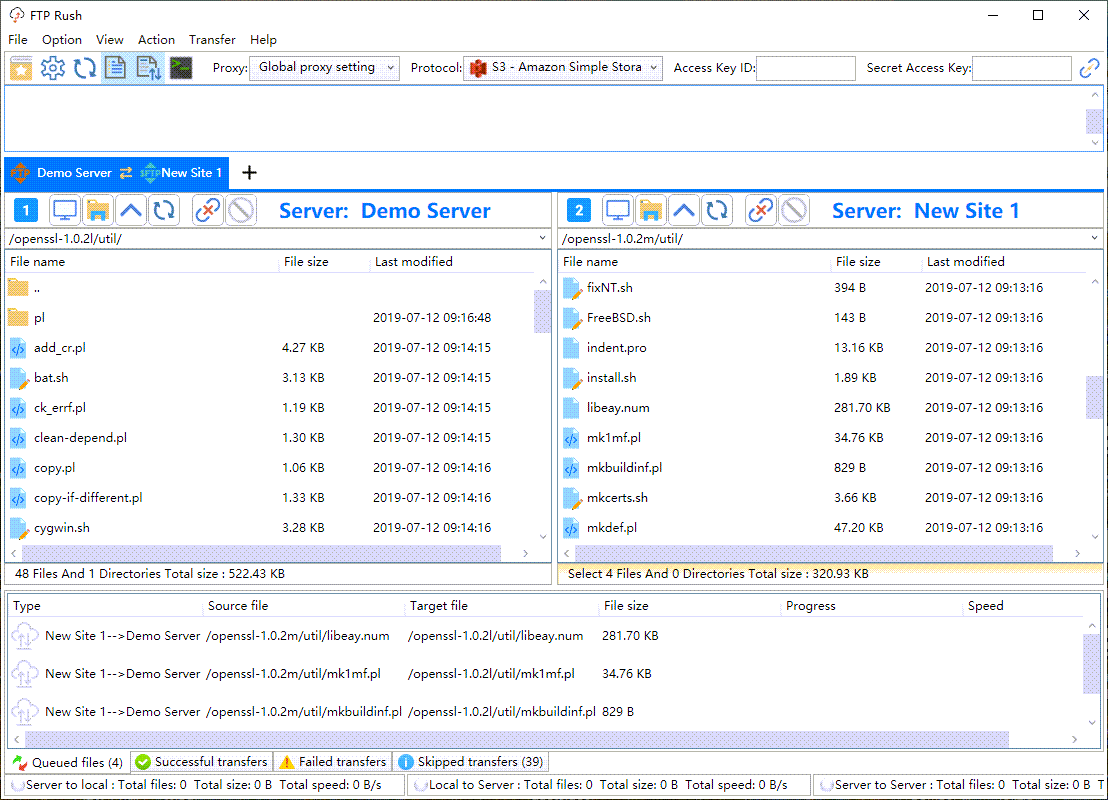Open the settings gear in the toolbar
The height and width of the screenshot is (800, 1108).
(x=53, y=68)
